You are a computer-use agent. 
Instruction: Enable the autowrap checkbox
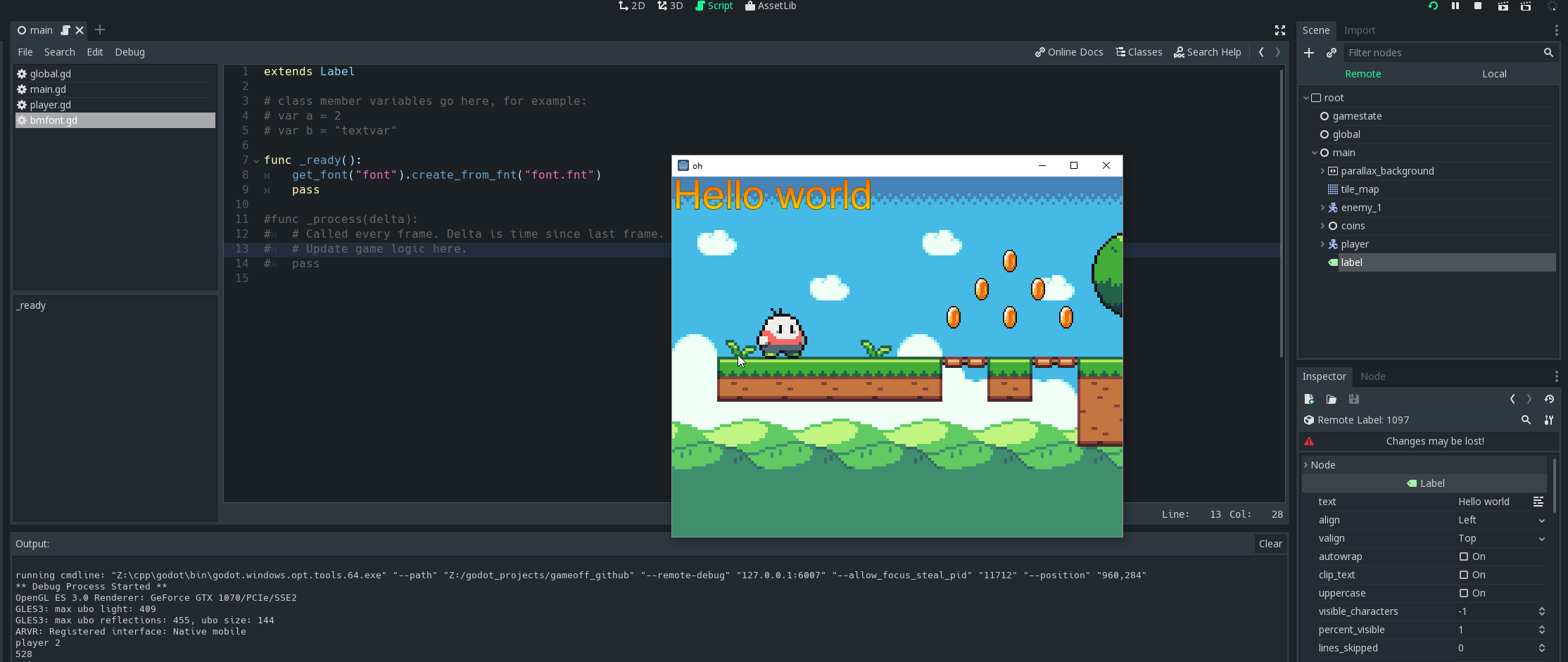click(x=1464, y=556)
